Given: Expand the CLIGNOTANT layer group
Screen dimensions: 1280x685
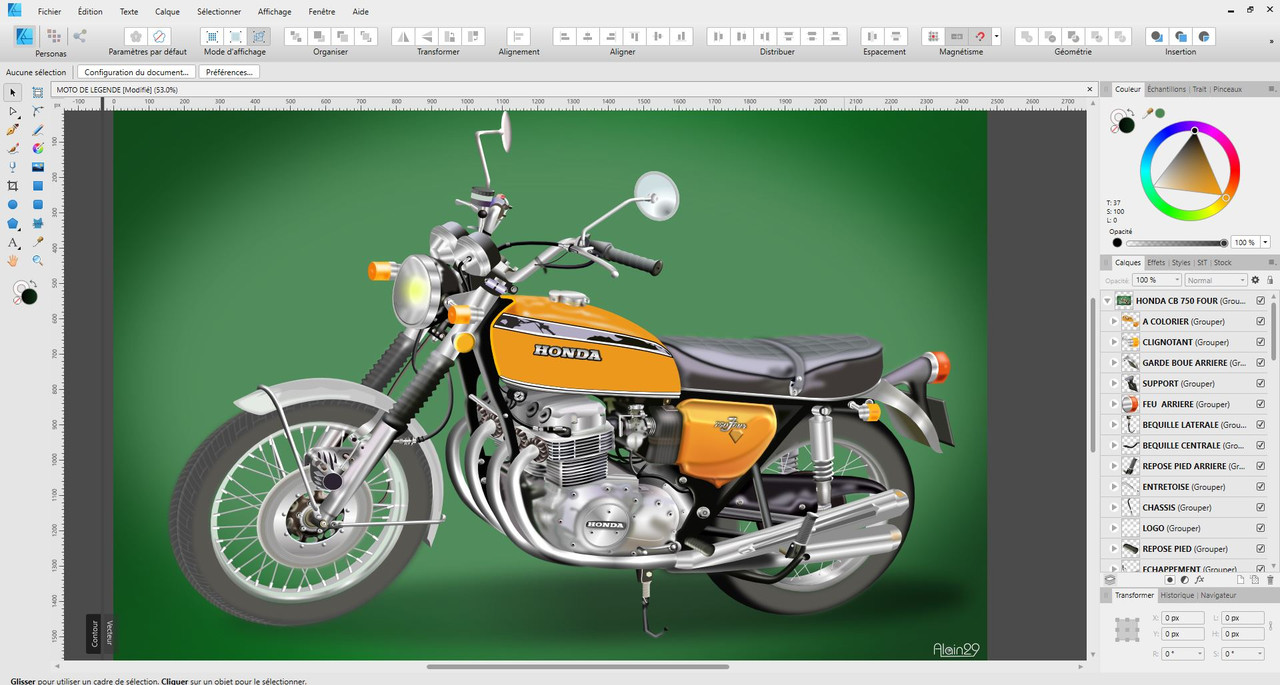Looking at the screenshot, I should (x=1114, y=342).
